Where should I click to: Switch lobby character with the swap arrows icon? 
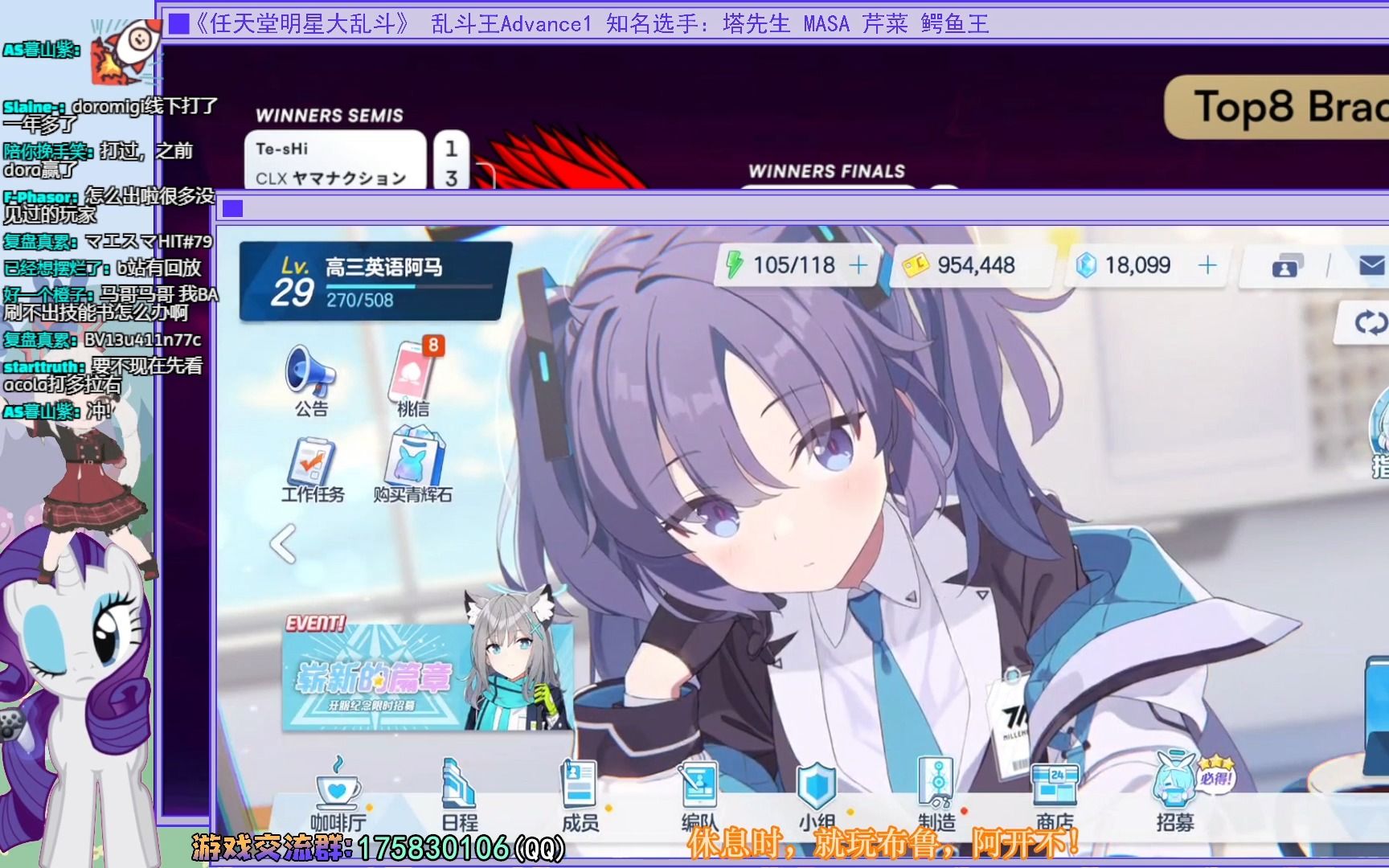1370,323
